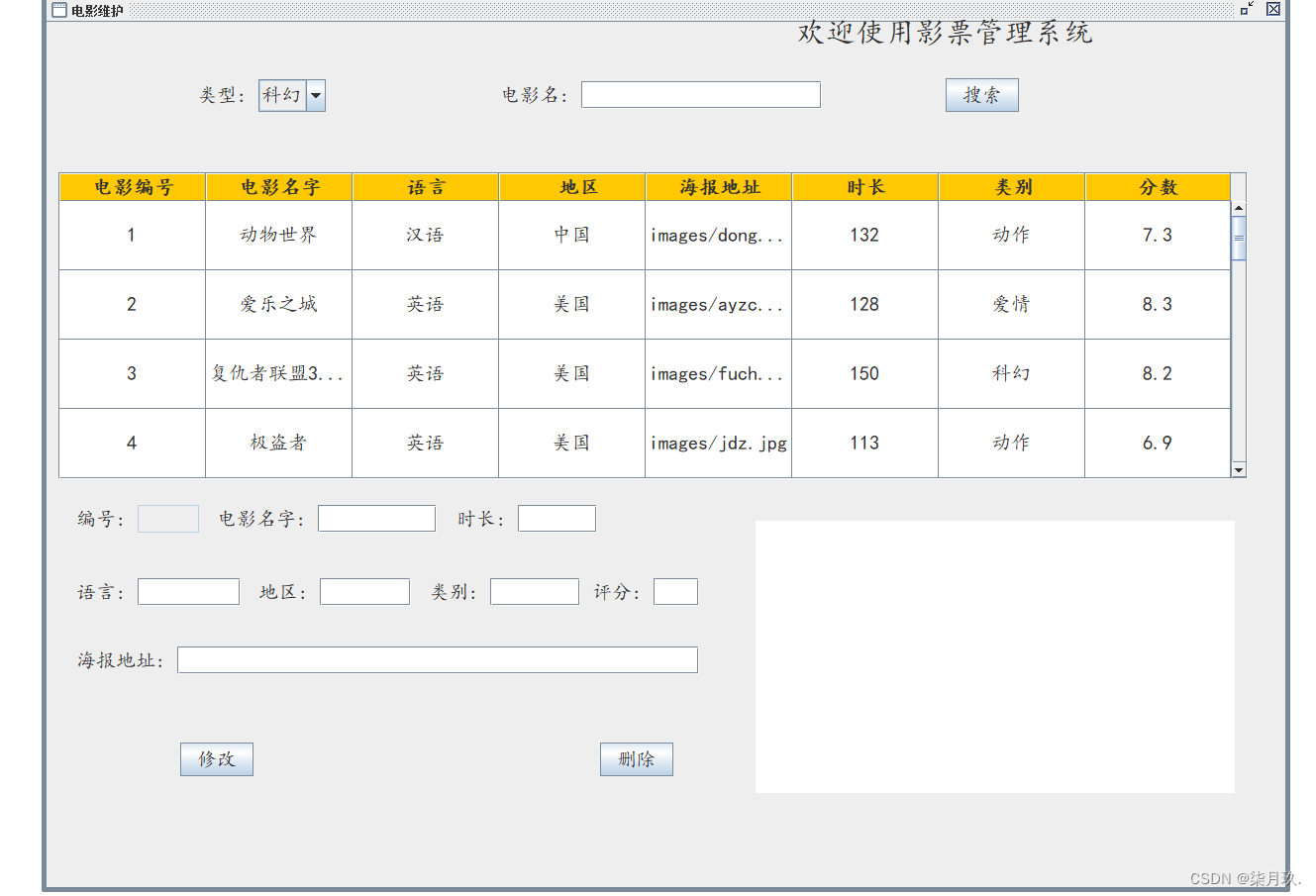1316x896 pixels.
Task: Click the score cell 7.3
Action: (1158, 236)
